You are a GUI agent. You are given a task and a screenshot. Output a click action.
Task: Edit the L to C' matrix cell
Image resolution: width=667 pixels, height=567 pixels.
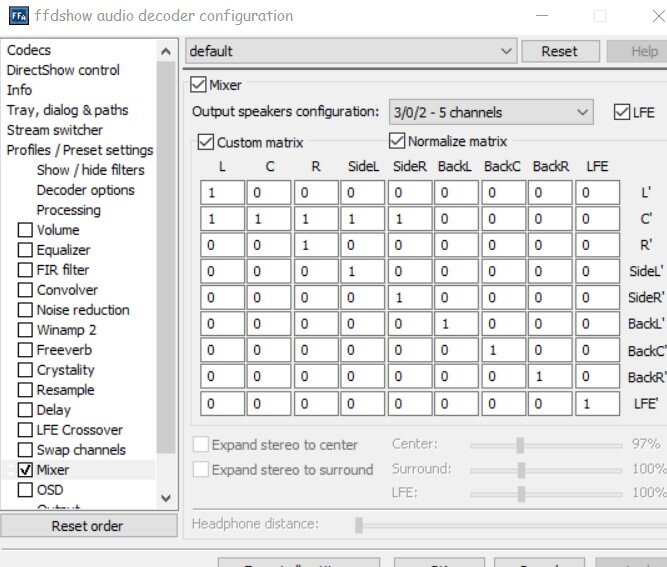click(x=222, y=219)
